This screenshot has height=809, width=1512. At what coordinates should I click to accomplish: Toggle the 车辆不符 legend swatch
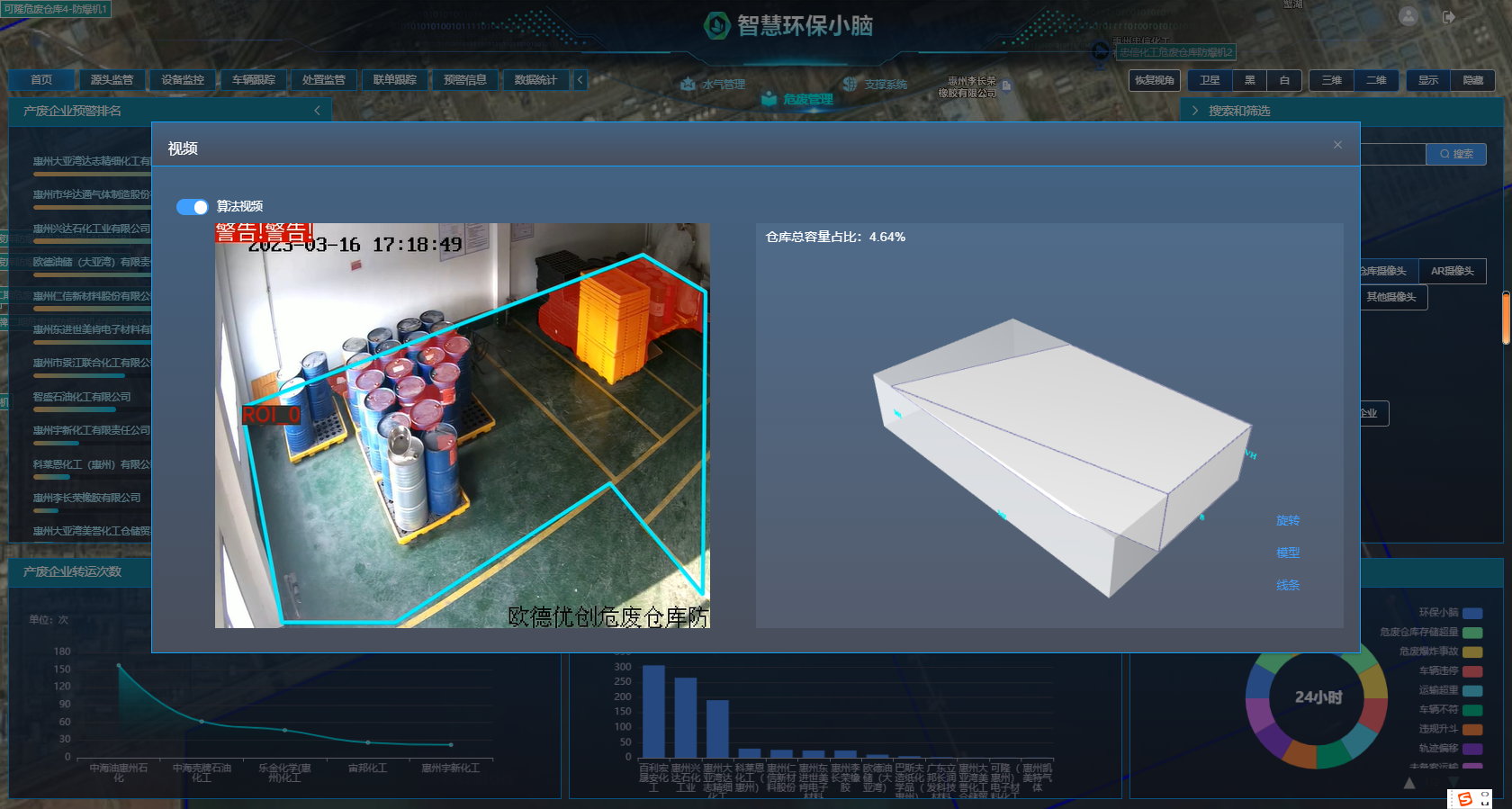(x=1472, y=710)
